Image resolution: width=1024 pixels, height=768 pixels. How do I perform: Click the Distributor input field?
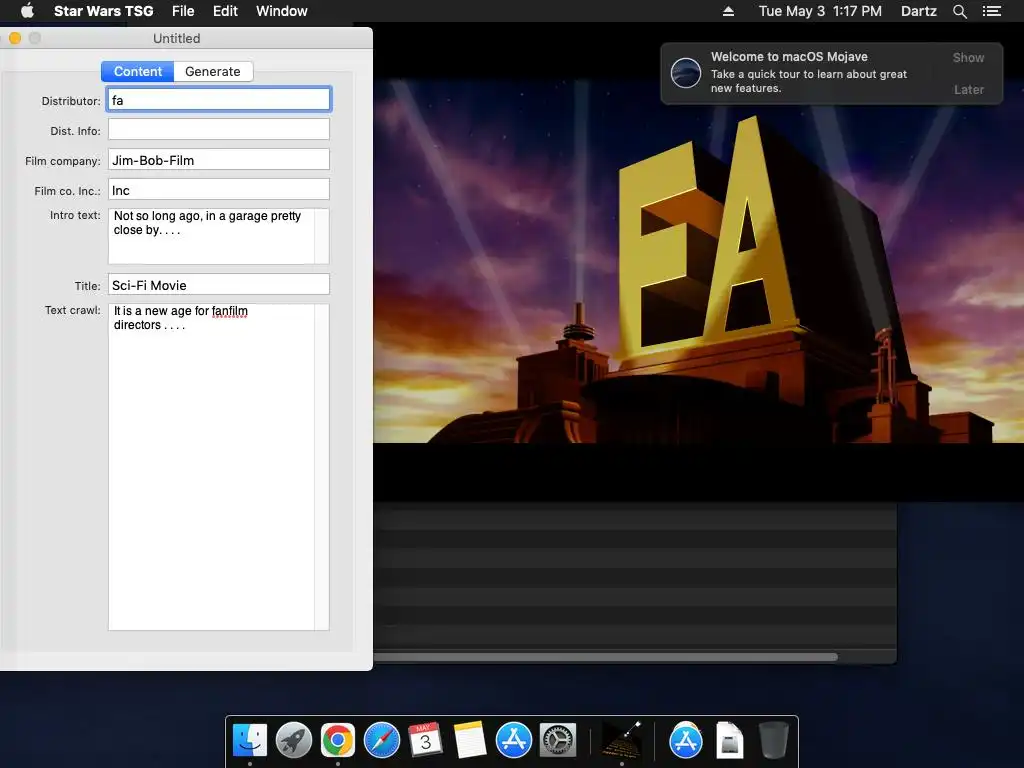[x=219, y=99]
